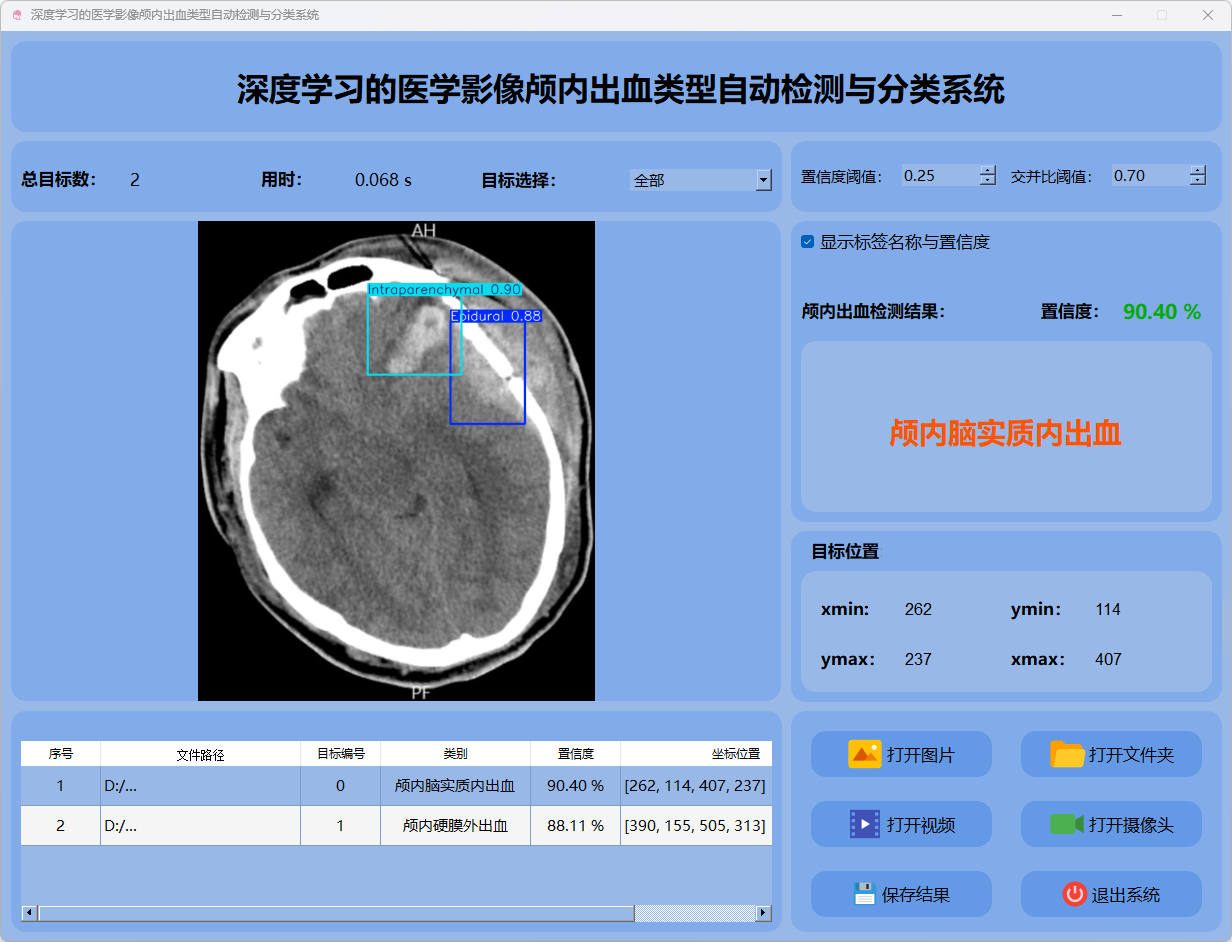Click the CT scan image display

click(x=396, y=461)
